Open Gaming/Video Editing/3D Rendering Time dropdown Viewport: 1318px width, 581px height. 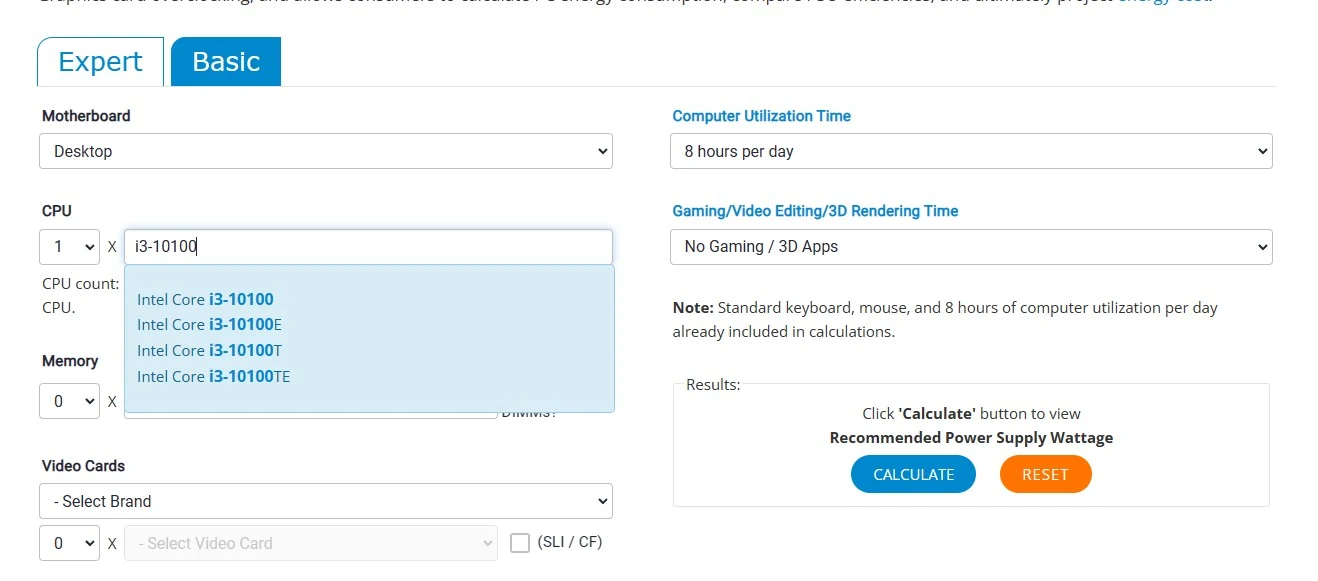pos(971,246)
